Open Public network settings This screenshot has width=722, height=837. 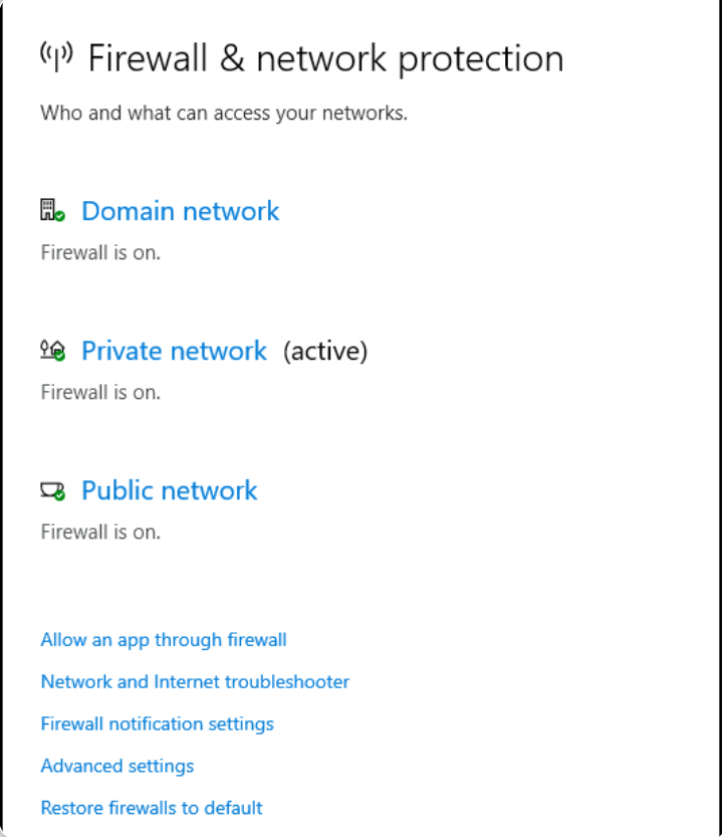coord(169,491)
